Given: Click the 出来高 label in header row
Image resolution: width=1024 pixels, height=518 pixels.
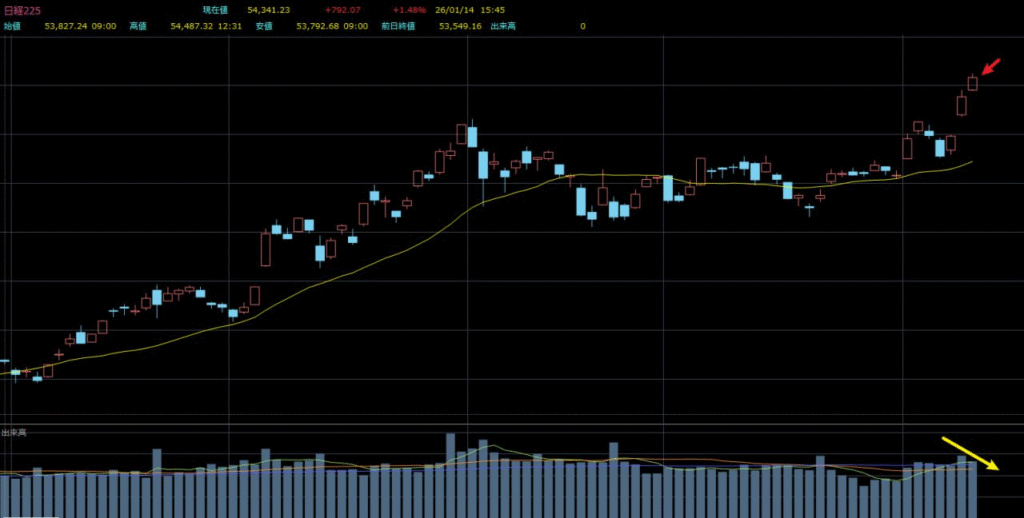Looking at the screenshot, I should [x=520, y=25].
